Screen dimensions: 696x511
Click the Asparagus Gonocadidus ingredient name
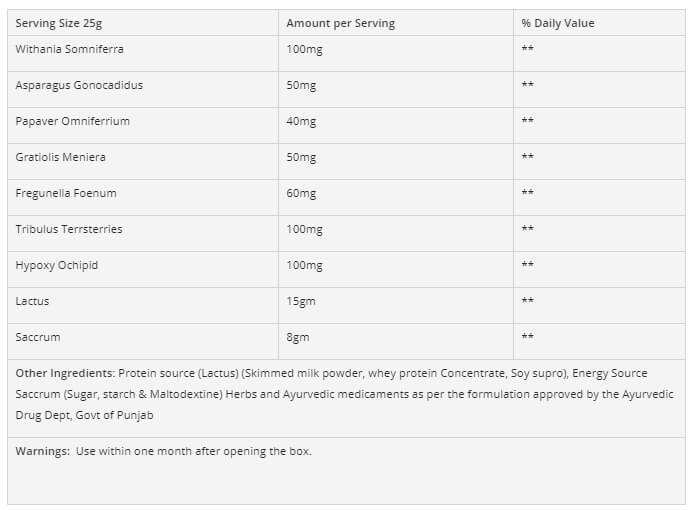point(79,85)
